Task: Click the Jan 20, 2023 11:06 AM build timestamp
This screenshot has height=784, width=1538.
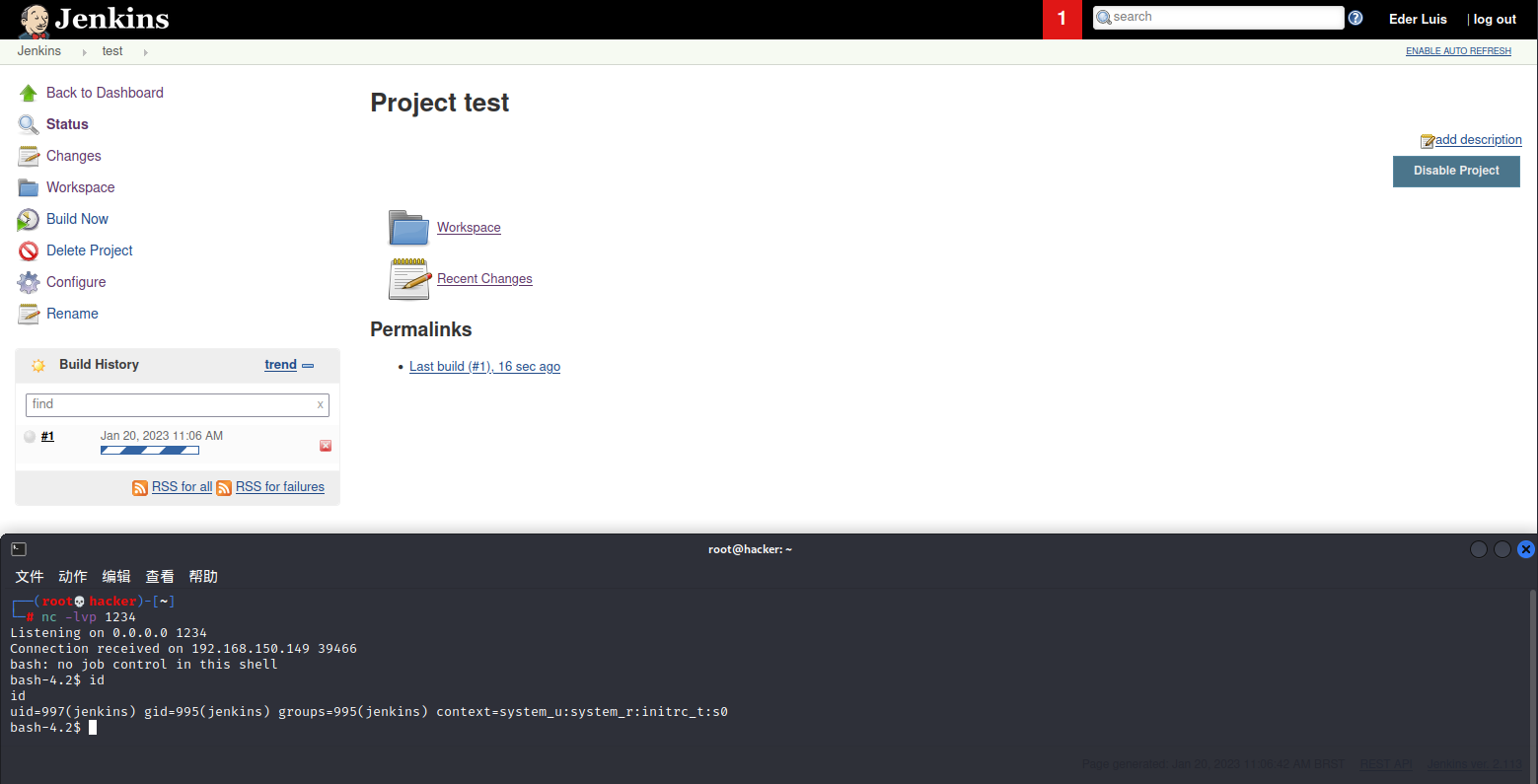Action: click(162, 436)
